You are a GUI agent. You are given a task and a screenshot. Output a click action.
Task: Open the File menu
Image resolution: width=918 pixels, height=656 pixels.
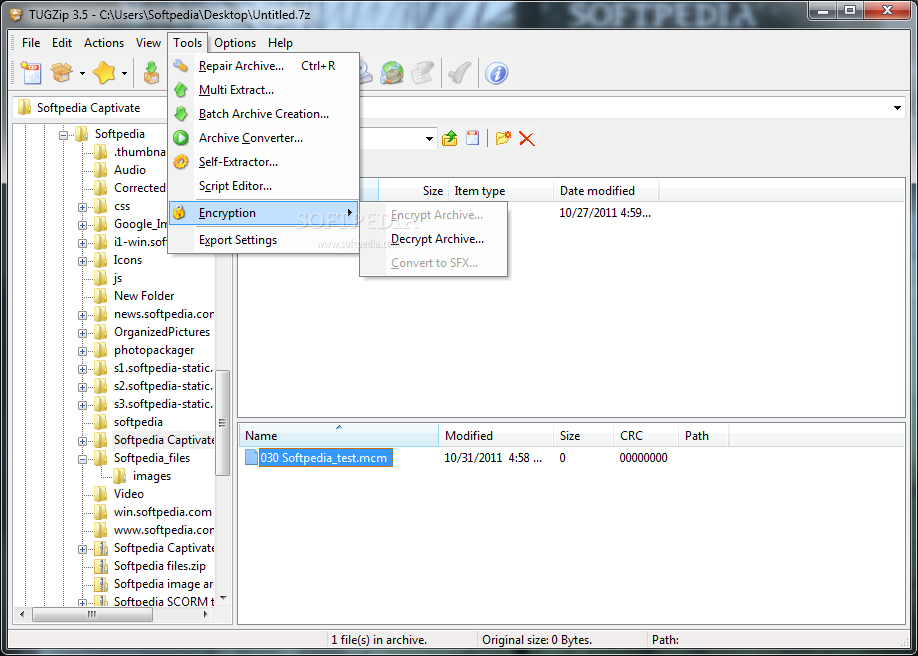point(31,43)
